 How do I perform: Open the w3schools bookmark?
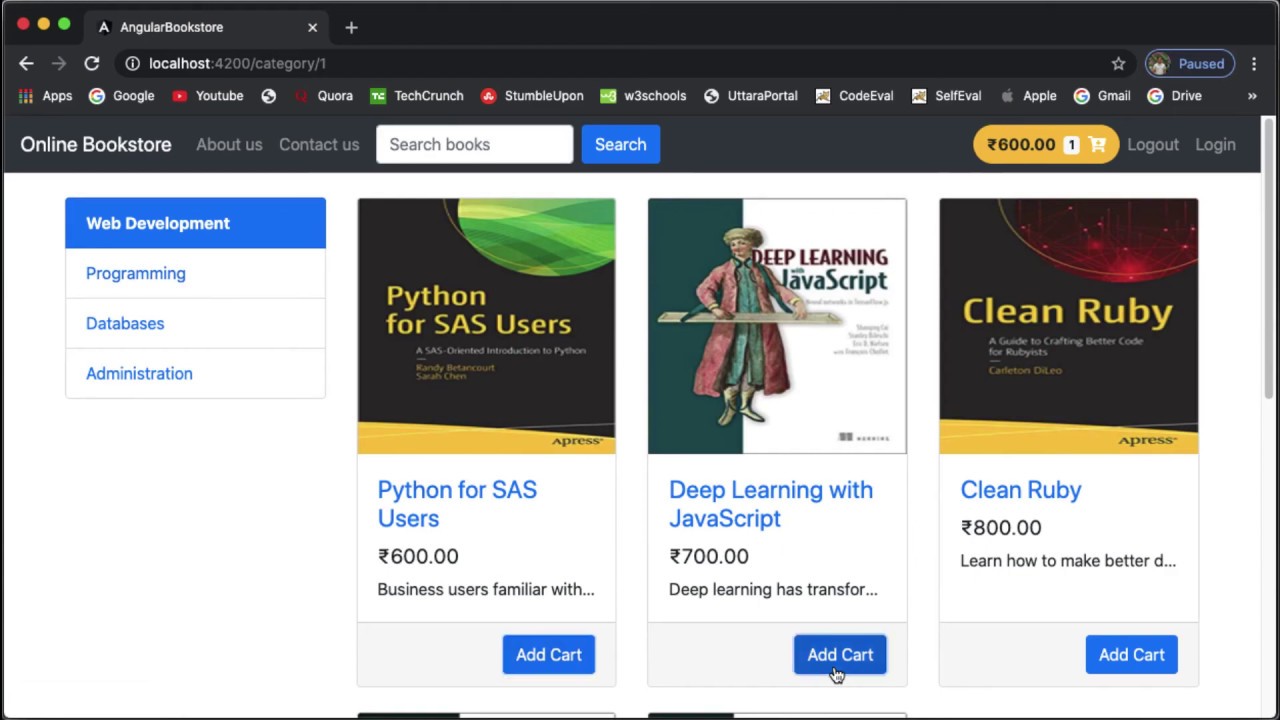(x=643, y=96)
